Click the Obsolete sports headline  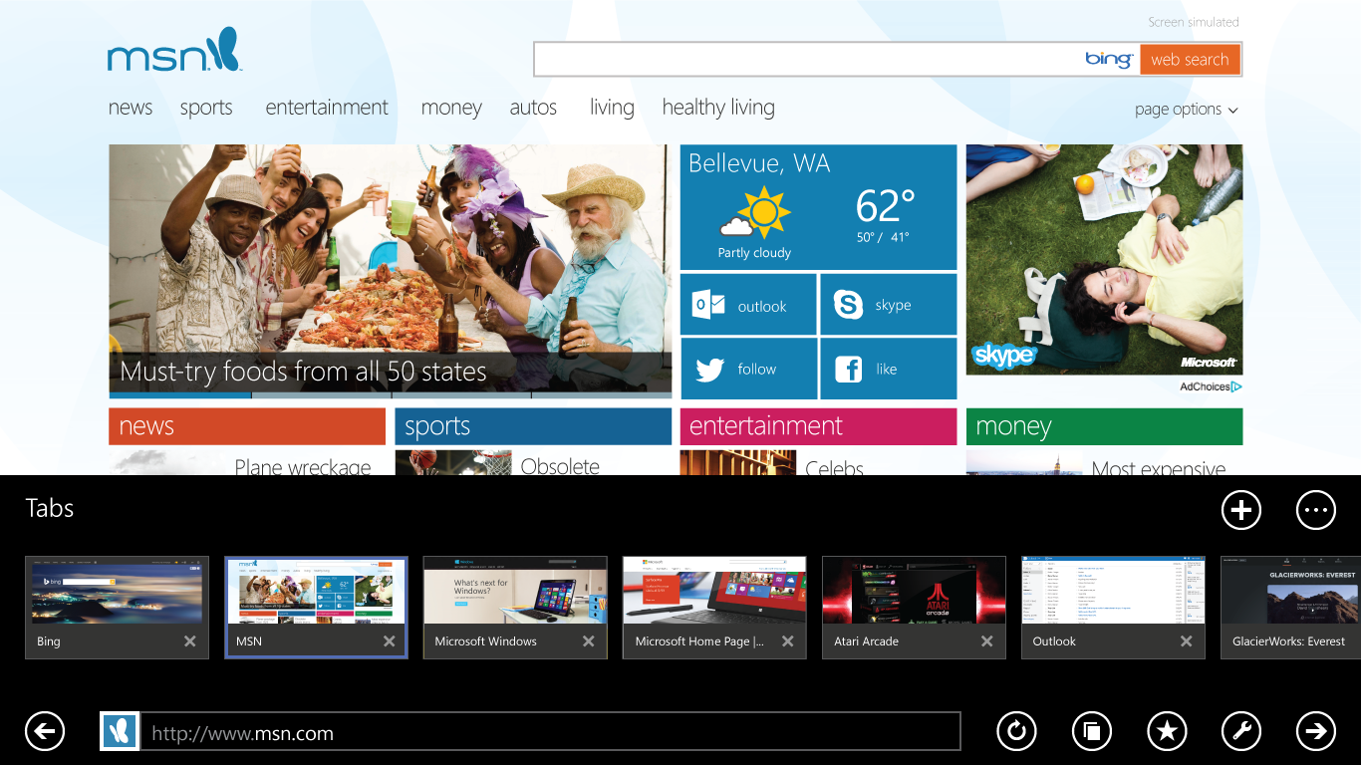[560, 466]
